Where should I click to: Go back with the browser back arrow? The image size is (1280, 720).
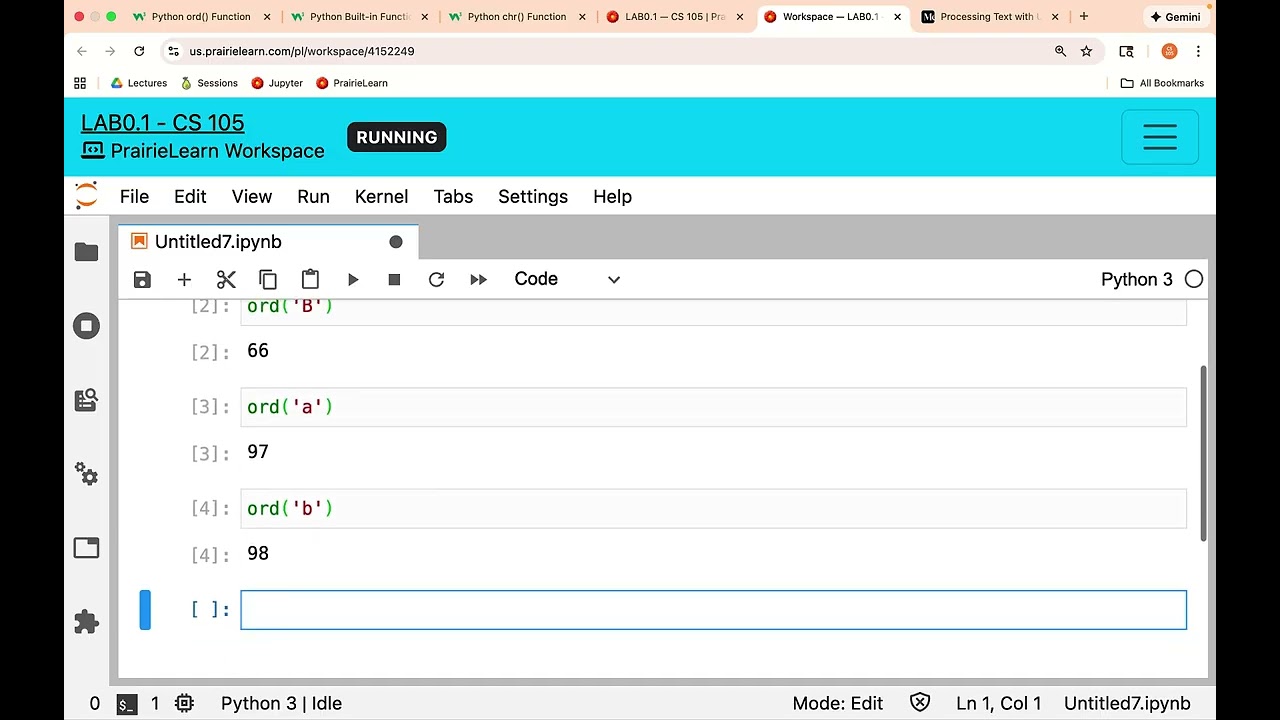pos(82,51)
